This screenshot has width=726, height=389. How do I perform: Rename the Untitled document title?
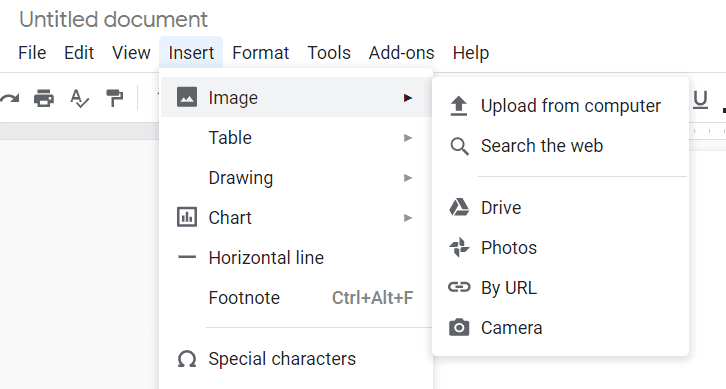click(x=113, y=19)
